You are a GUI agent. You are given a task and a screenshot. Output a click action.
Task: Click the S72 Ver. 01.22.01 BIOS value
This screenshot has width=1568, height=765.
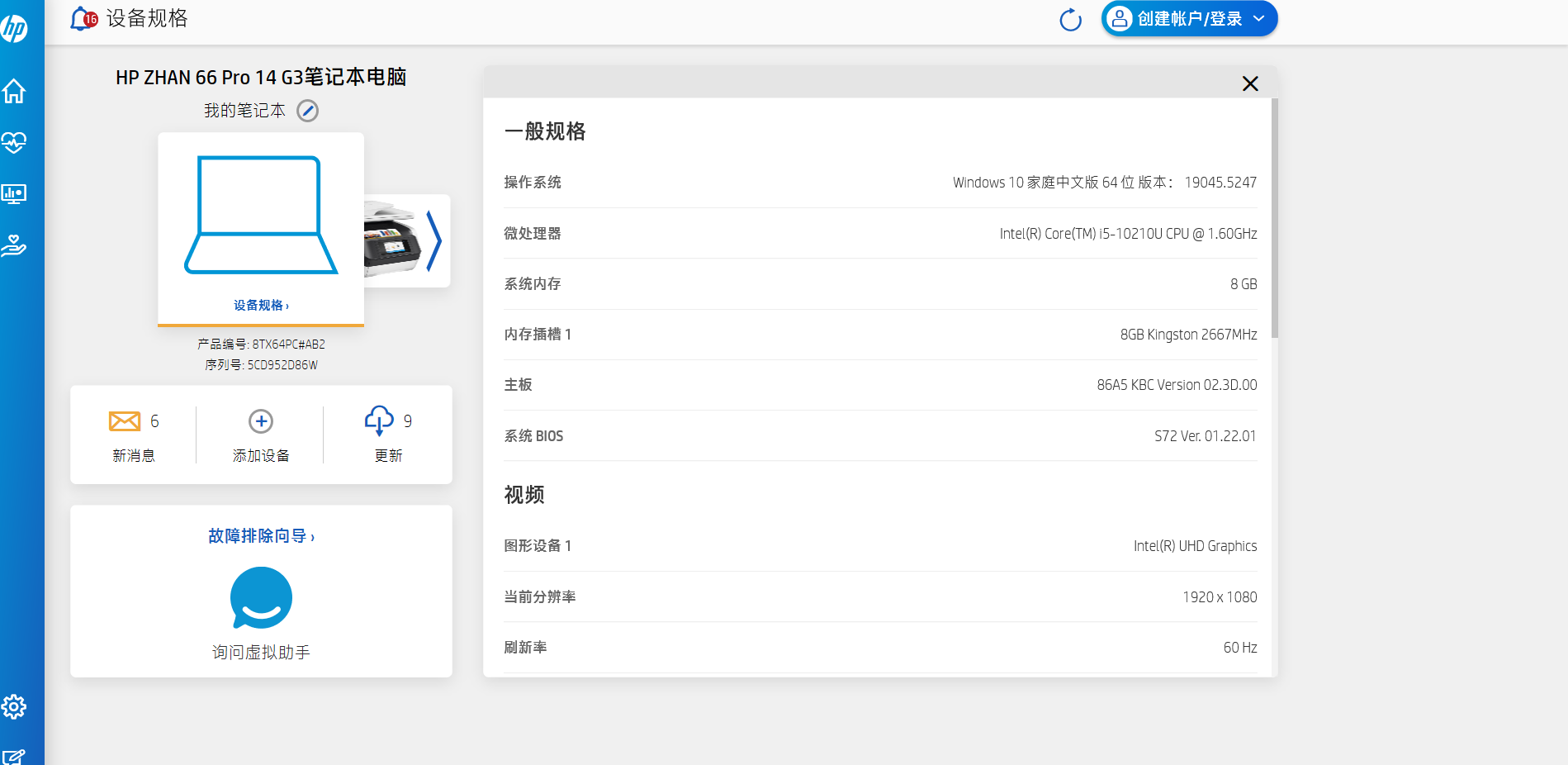1206,436
